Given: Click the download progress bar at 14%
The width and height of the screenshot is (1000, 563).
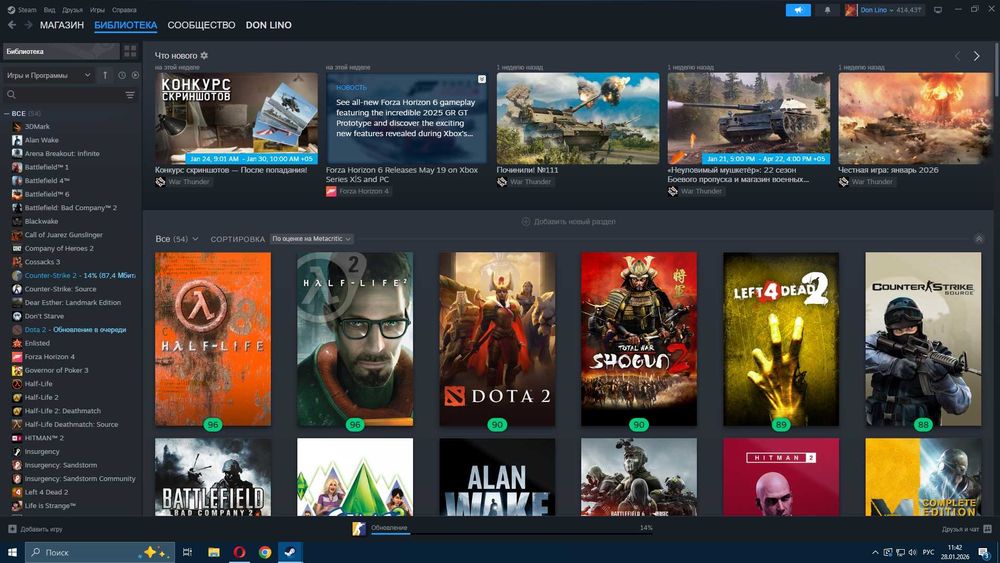Looking at the screenshot, I should pos(511,533).
